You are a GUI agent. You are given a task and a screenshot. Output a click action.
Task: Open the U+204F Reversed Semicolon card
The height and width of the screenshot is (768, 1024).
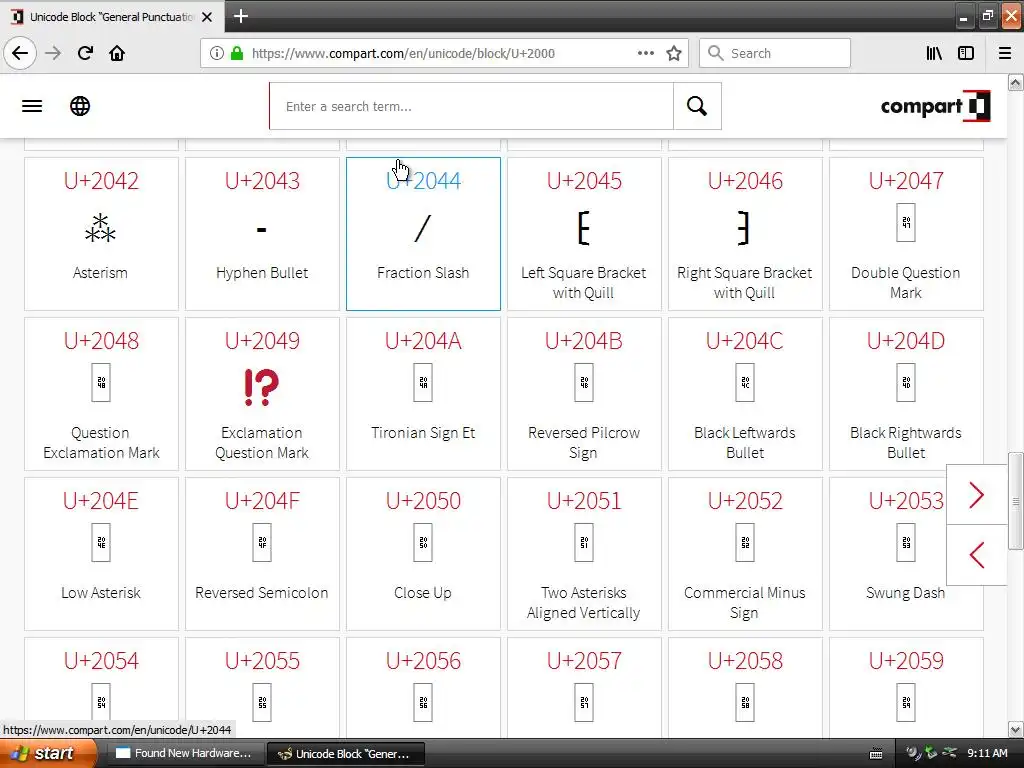(262, 554)
